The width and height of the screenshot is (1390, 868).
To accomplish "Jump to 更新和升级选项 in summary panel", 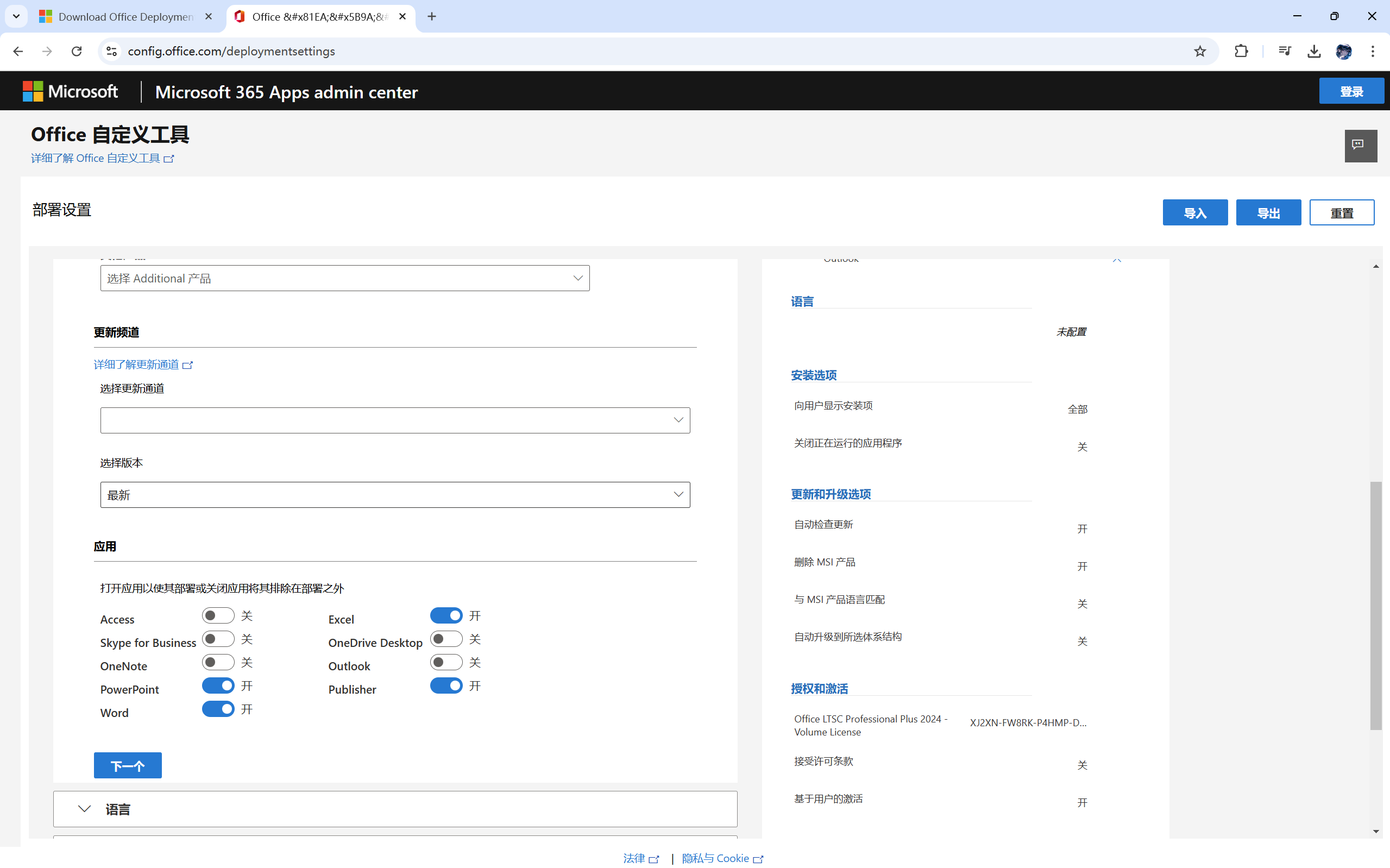I will (x=831, y=494).
